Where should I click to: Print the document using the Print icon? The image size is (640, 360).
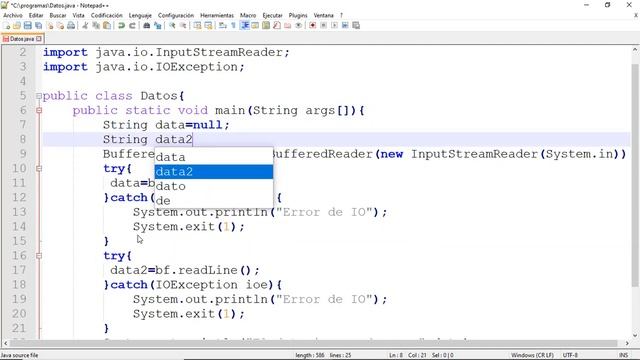[71, 25]
